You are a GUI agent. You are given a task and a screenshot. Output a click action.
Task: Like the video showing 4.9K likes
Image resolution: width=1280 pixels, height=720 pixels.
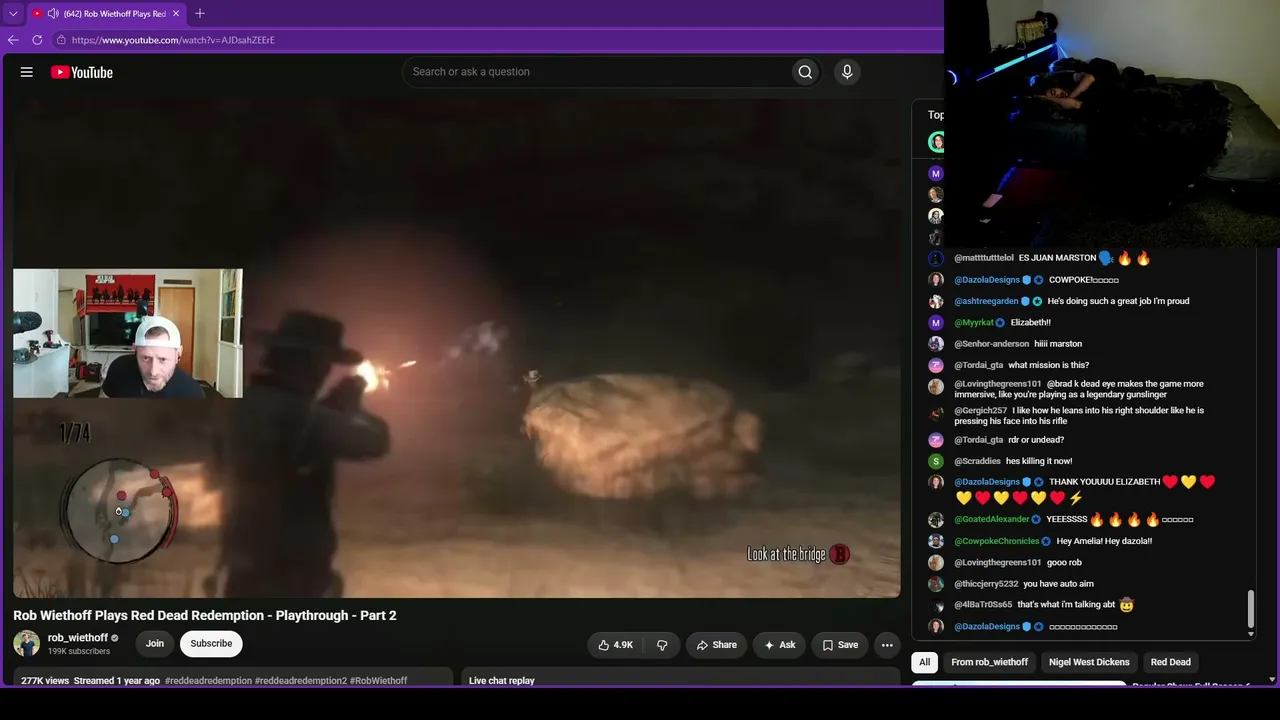tap(615, 645)
